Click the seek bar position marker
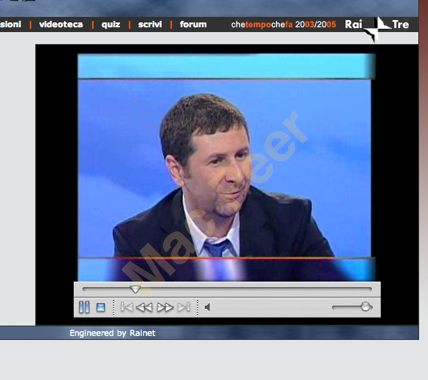The height and width of the screenshot is (380, 428). (x=135, y=289)
